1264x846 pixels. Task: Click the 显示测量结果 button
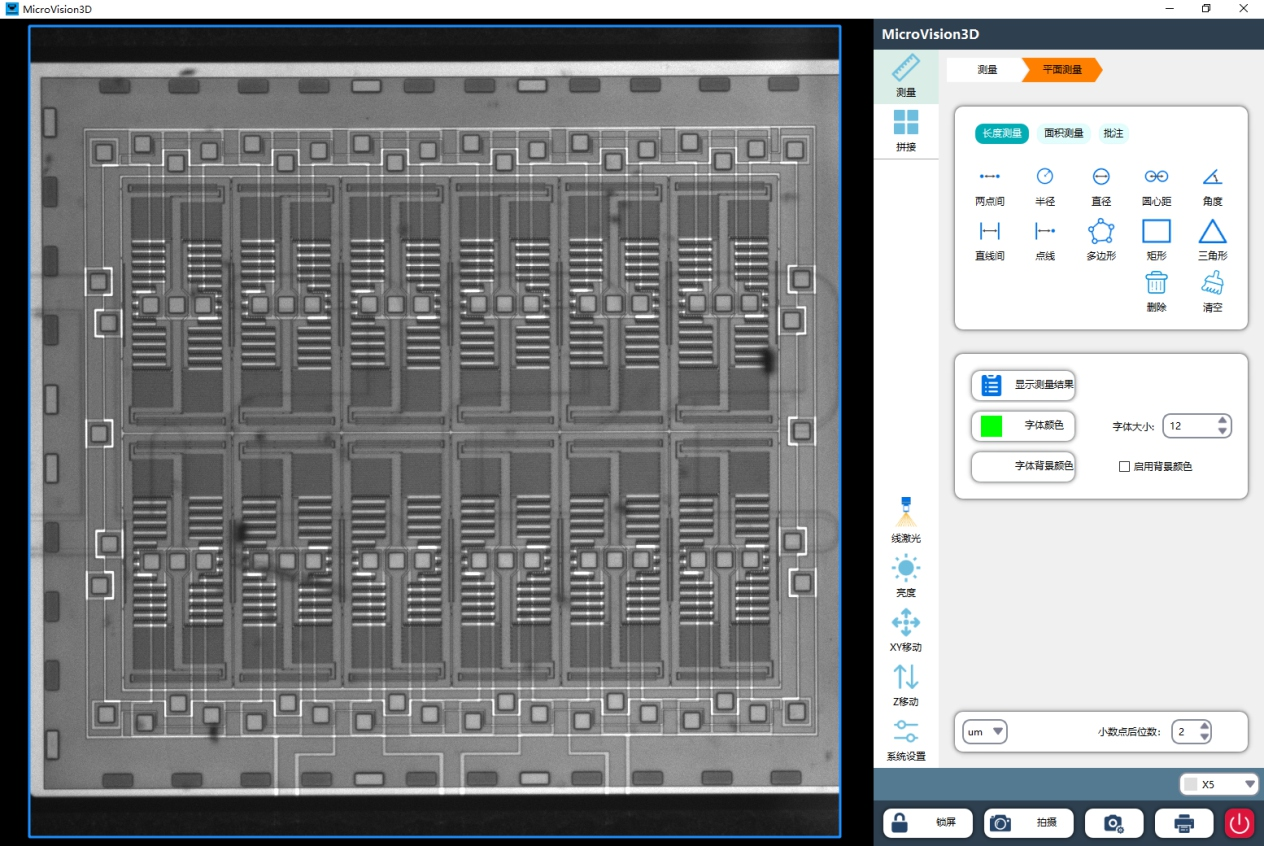click(1023, 385)
